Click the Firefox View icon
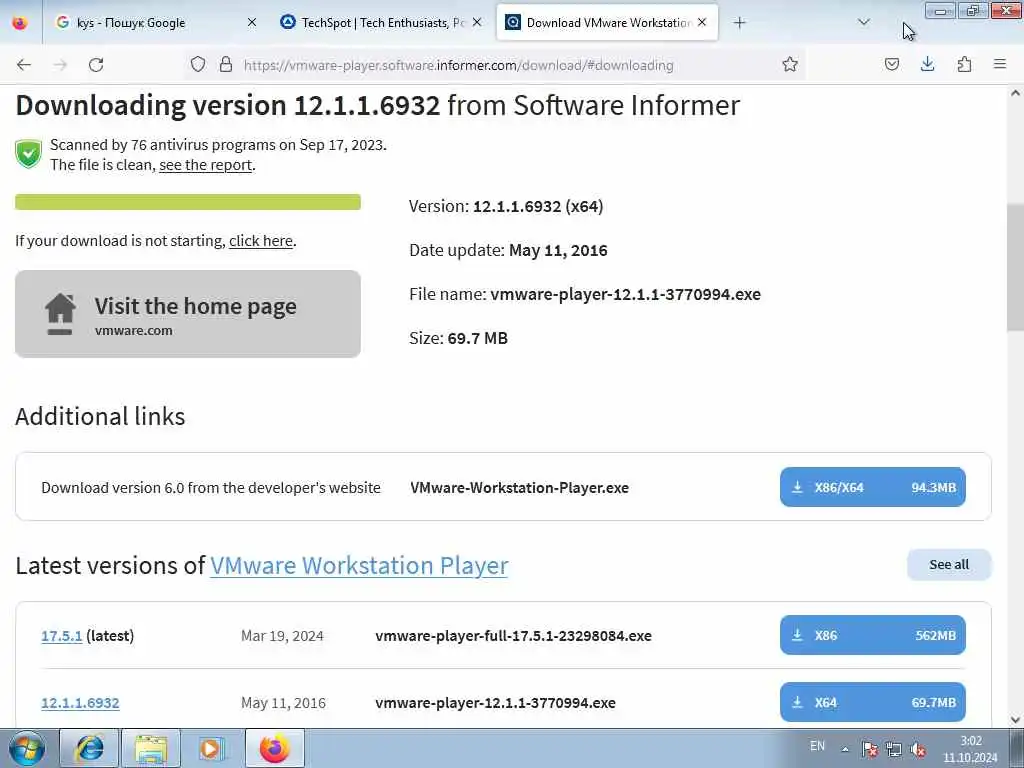Viewport: 1024px width, 768px height. coord(20,23)
